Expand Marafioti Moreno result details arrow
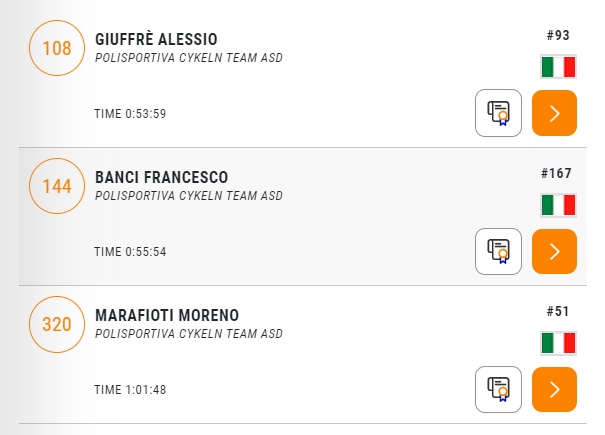 tap(554, 389)
